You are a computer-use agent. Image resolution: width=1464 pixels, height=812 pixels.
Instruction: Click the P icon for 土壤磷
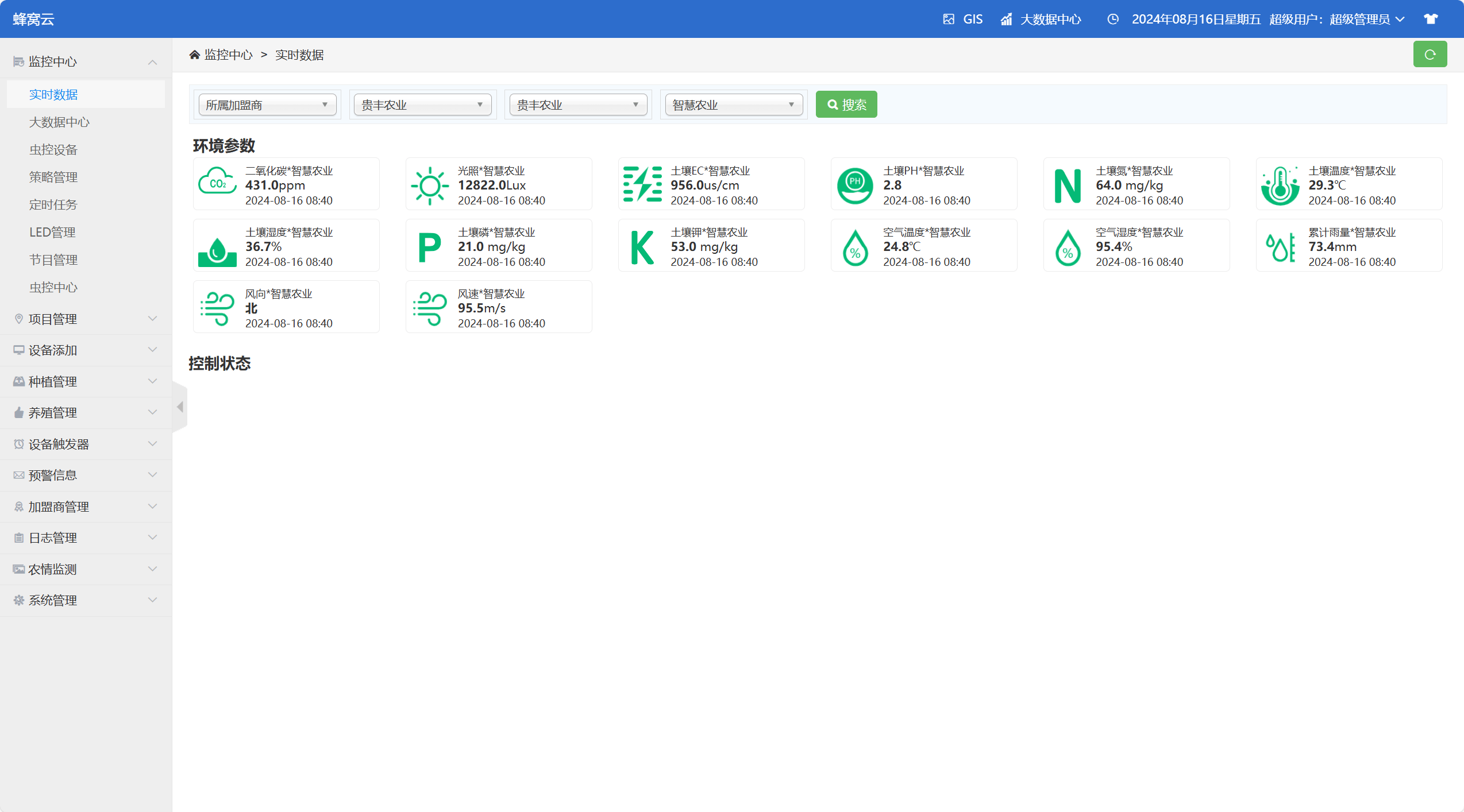pyautogui.click(x=430, y=248)
